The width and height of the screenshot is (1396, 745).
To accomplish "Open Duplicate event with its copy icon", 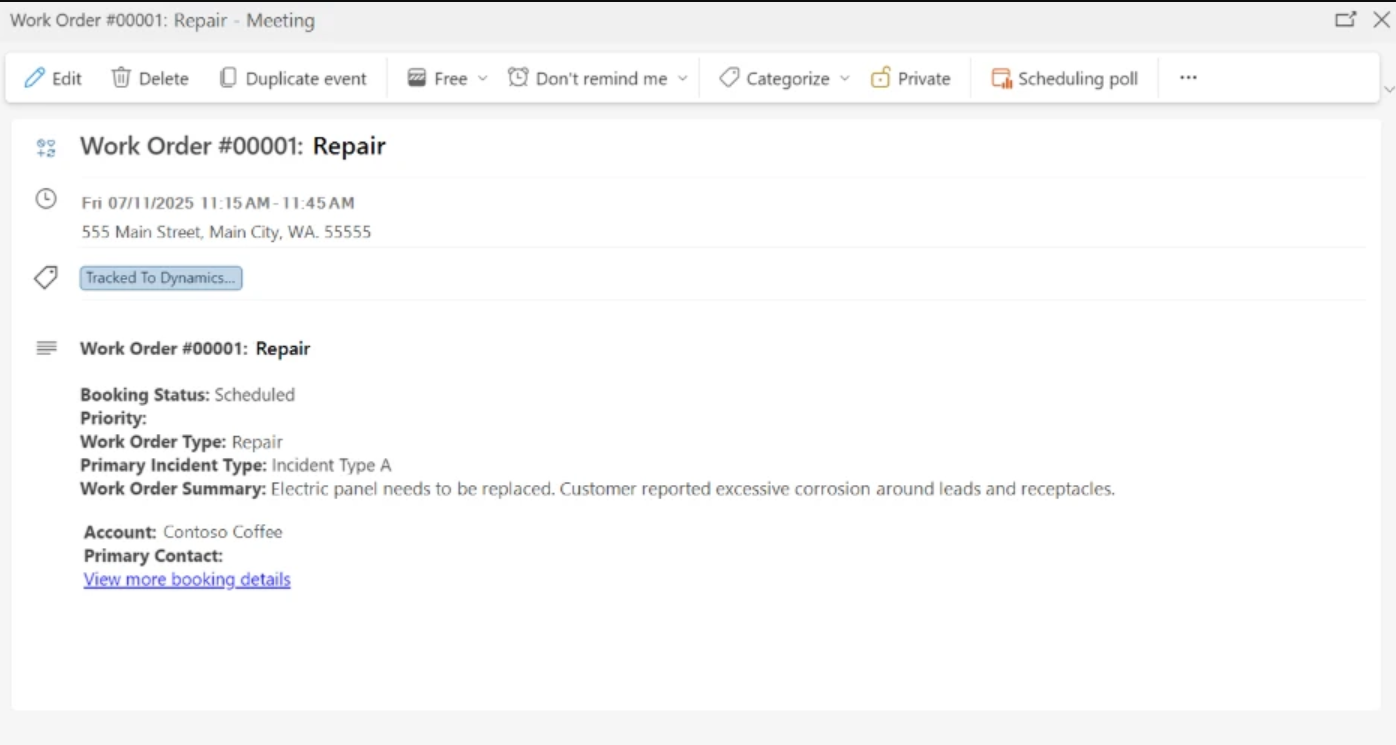I will 227,77.
